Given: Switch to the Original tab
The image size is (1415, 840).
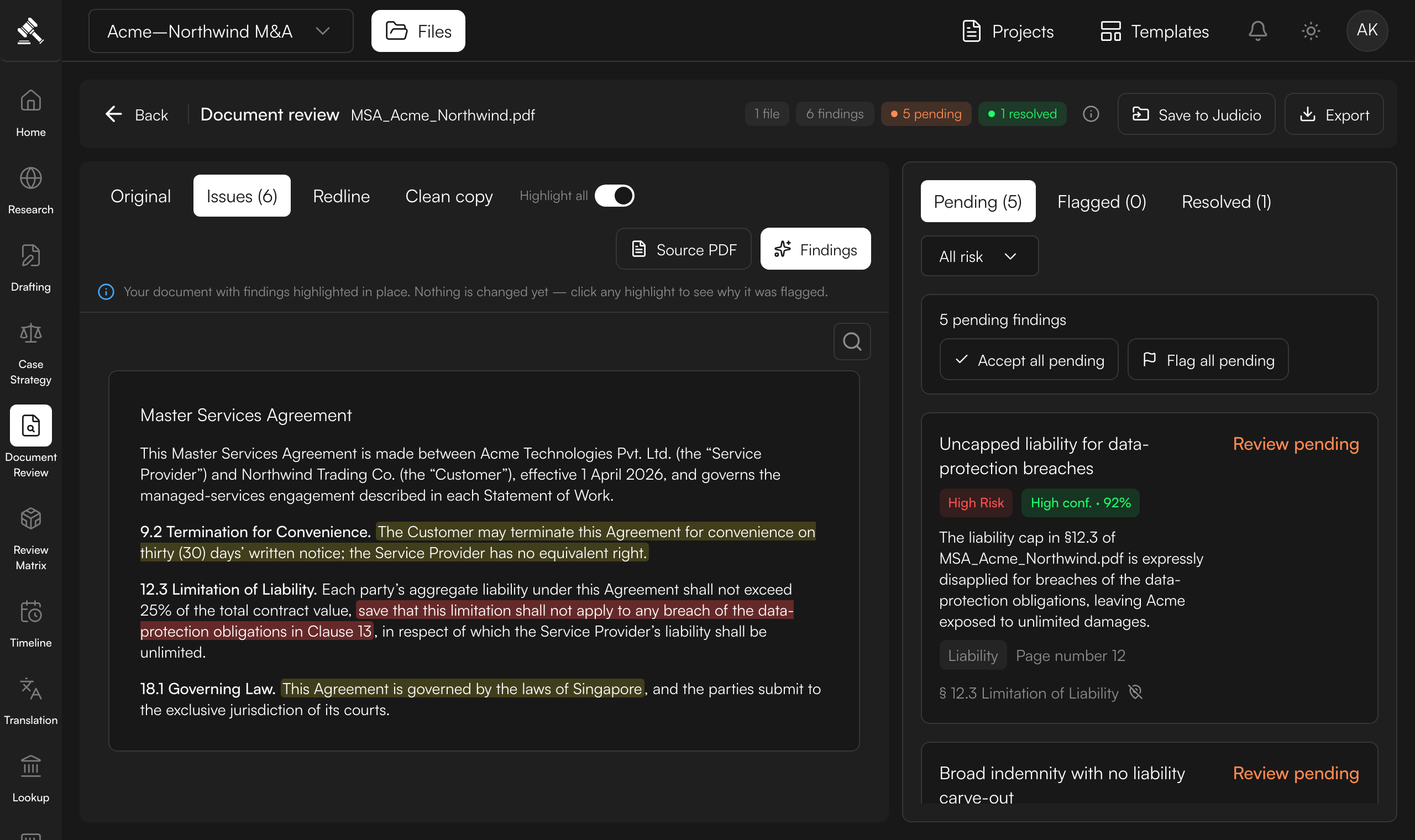Looking at the screenshot, I should pos(140,196).
